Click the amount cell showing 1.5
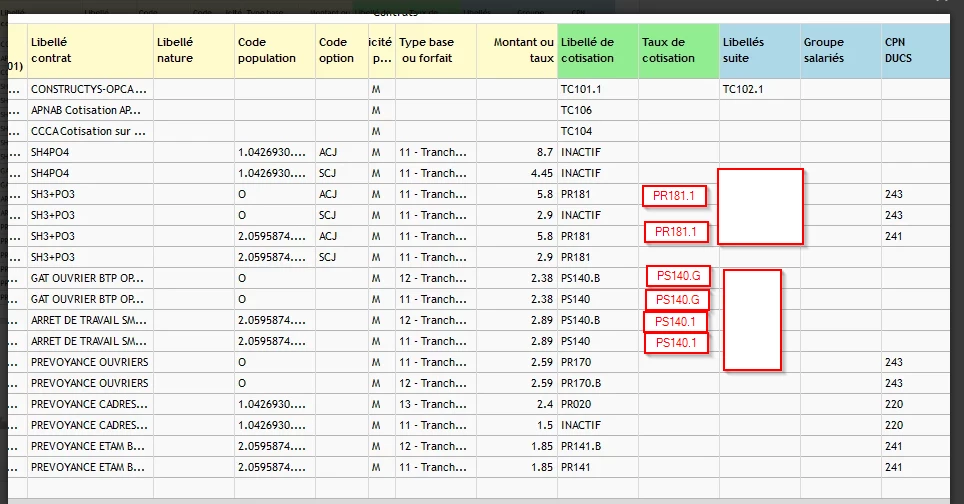The height and width of the screenshot is (504, 964). point(517,425)
